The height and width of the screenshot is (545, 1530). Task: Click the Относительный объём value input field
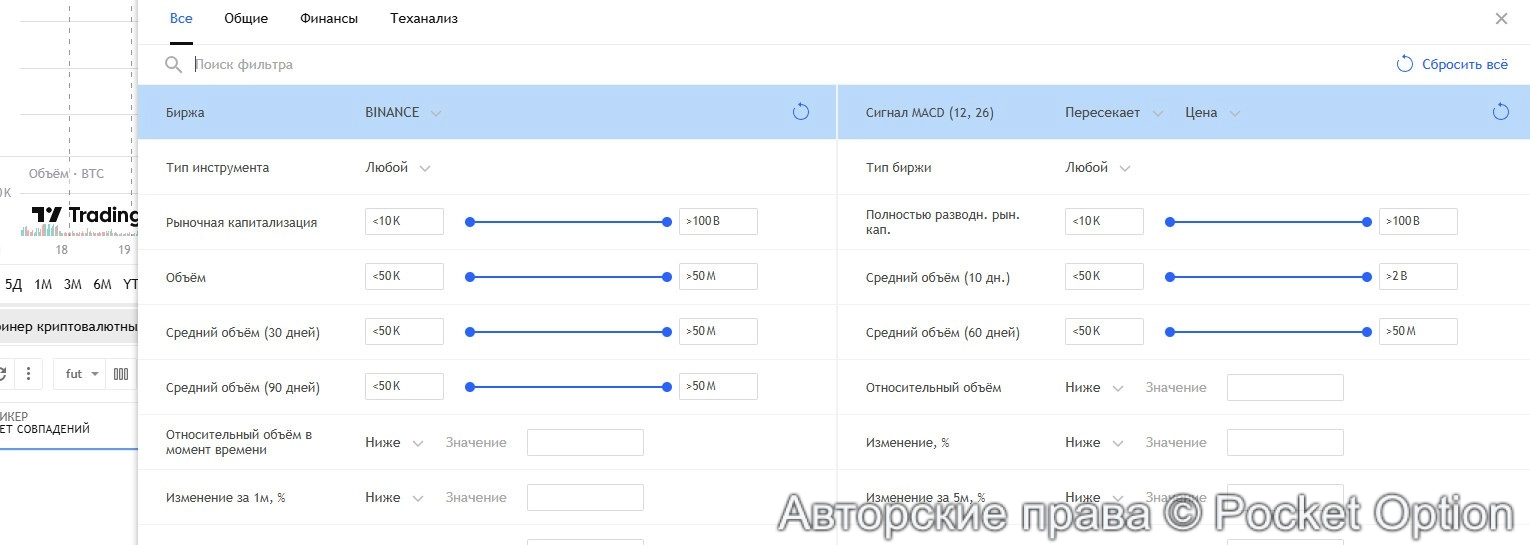1284,387
